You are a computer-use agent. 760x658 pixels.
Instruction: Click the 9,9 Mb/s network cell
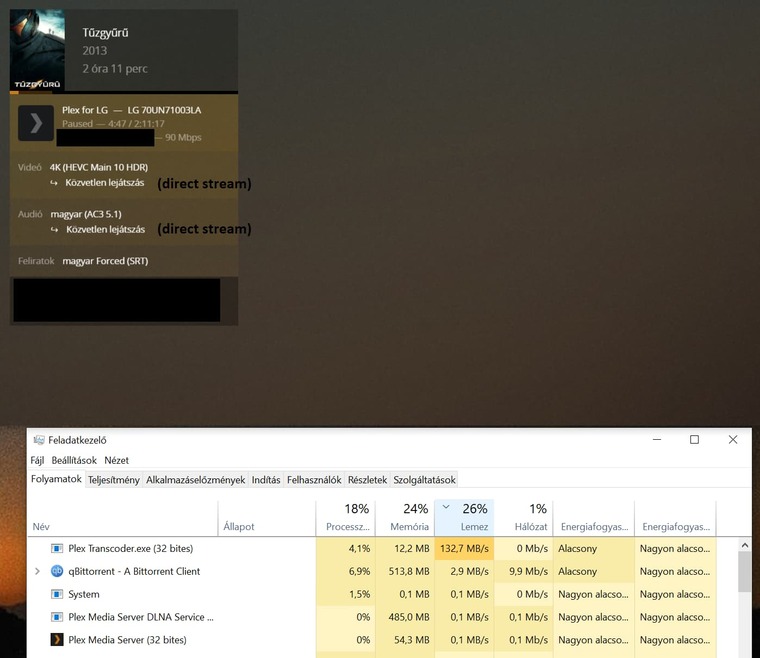tap(523, 571)
